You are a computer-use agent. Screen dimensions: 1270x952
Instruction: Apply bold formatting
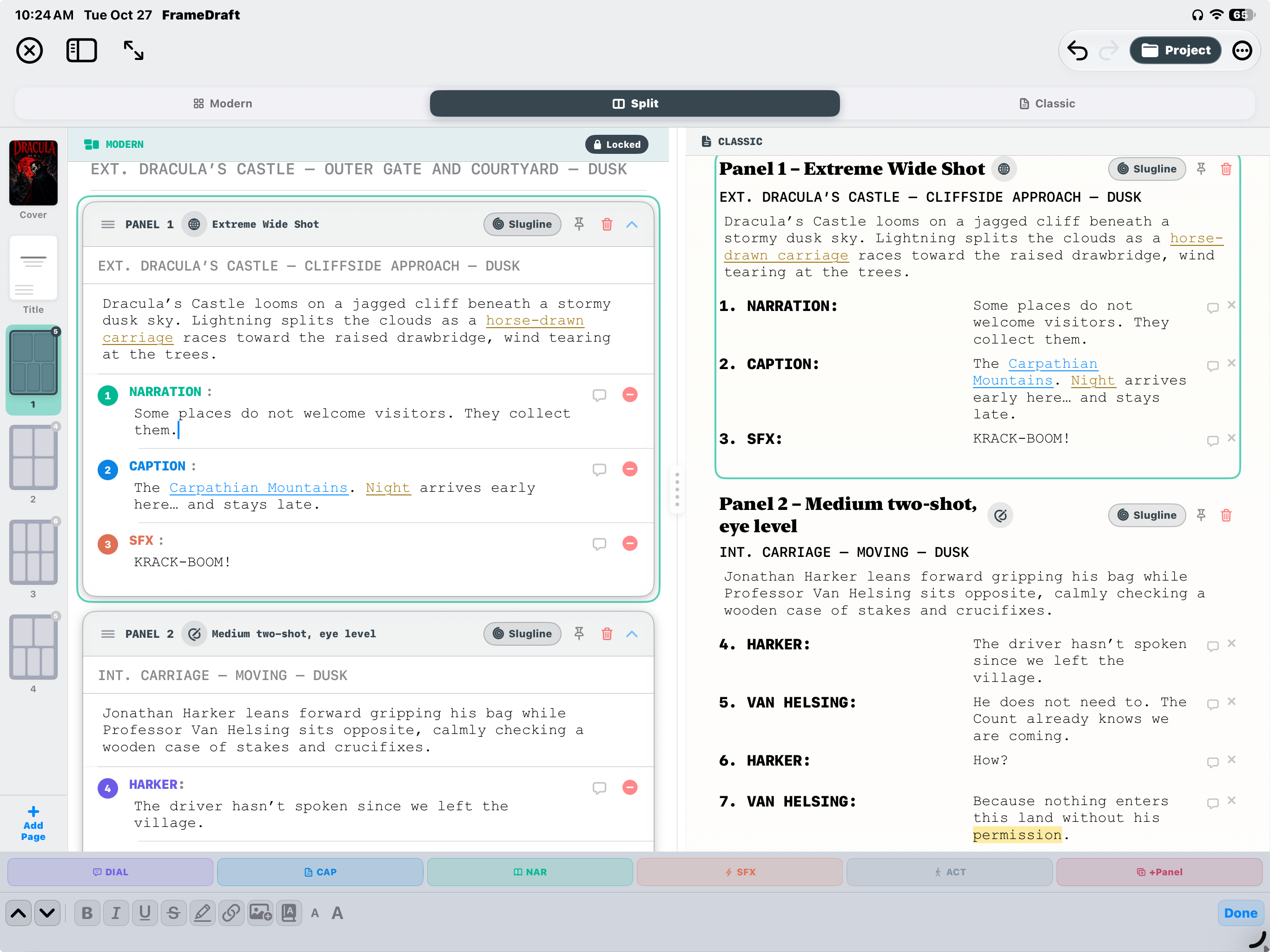(x=87, y=913)
